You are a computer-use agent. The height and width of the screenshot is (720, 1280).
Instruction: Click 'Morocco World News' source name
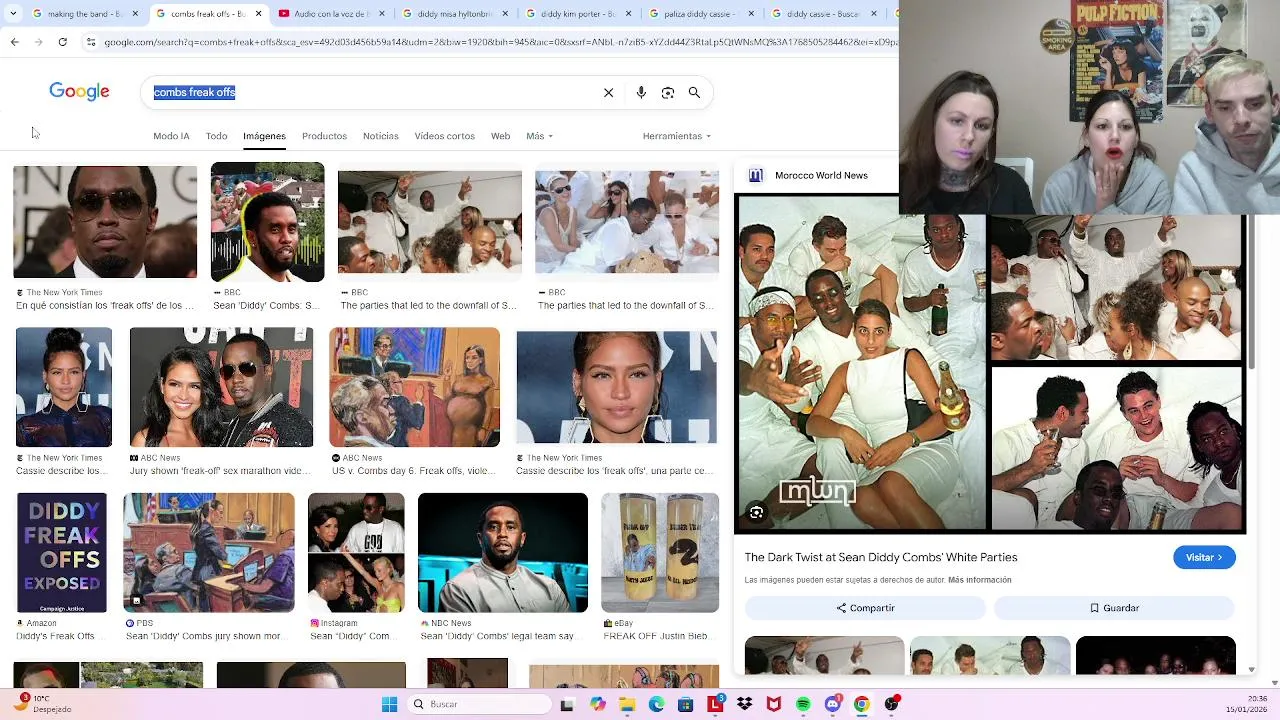click(x=821, y=175)
